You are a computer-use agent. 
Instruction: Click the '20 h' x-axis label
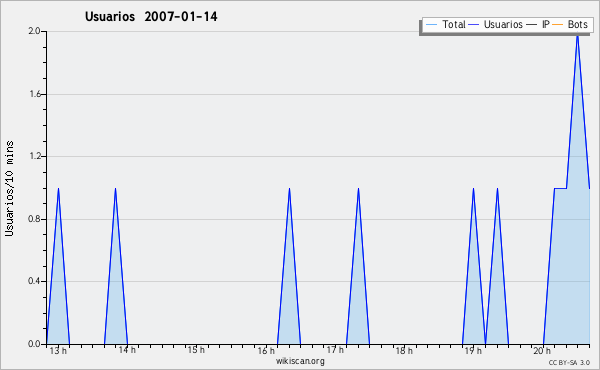(x=542, y=350)
